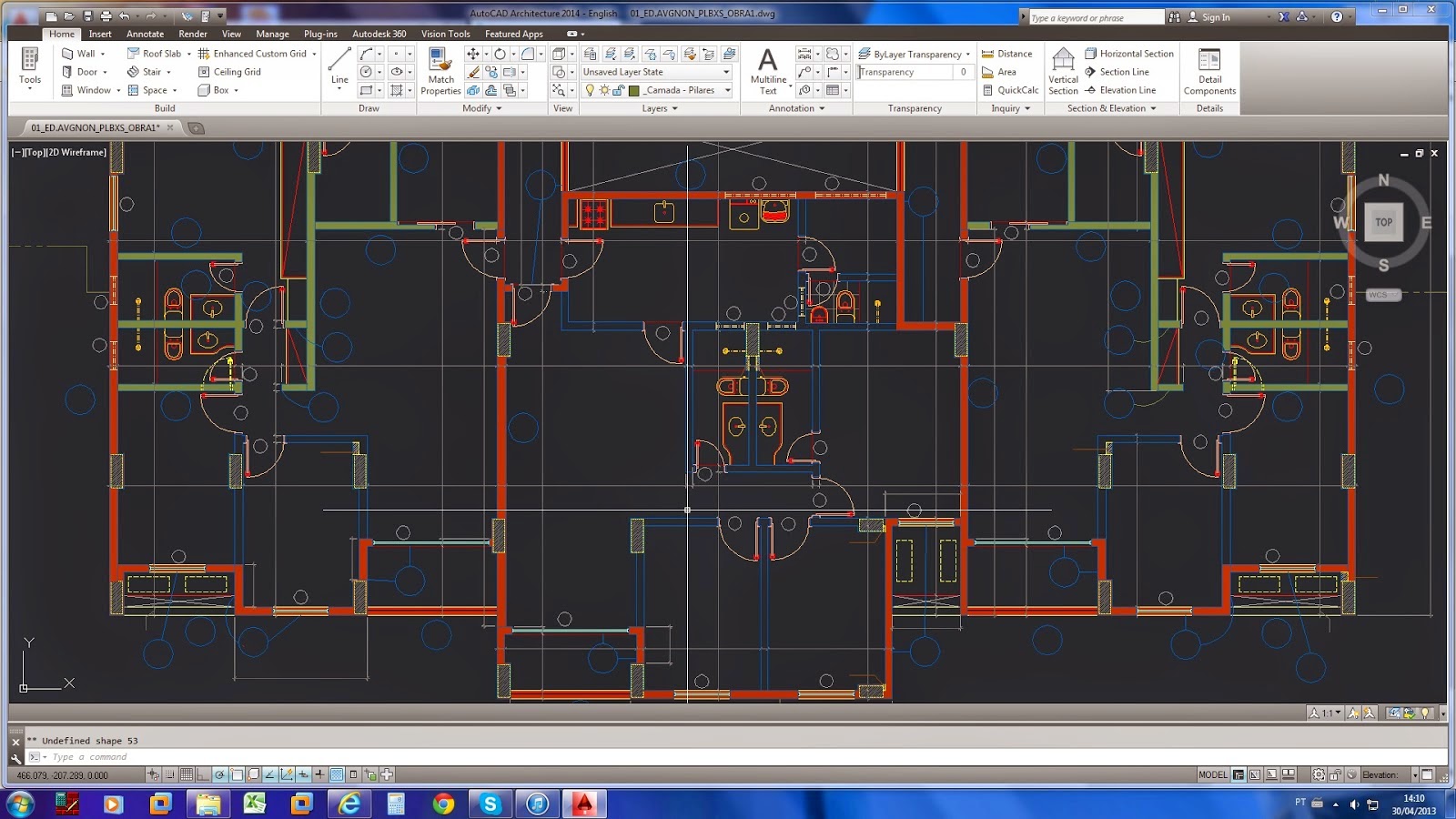Open Detail Components
This screenshot has width=1456, height=819.
(x=1209, y=71)
